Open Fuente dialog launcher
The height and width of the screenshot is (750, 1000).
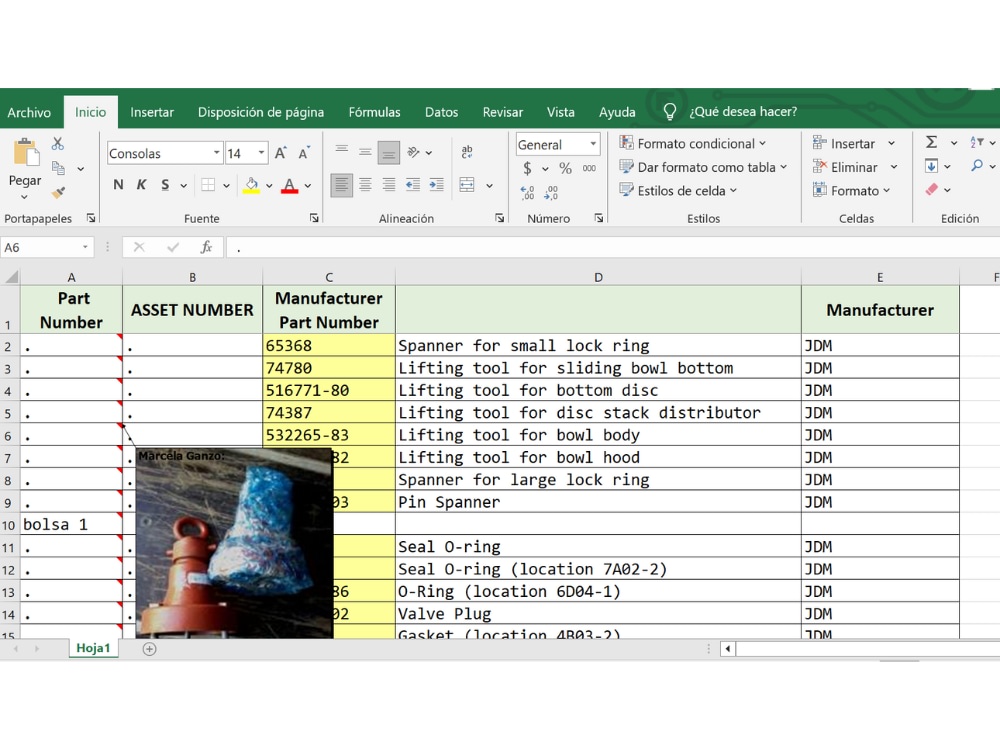(314, 218)
